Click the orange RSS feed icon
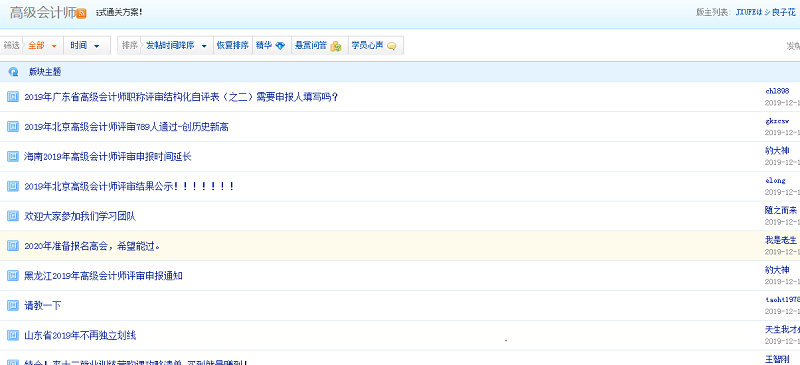Viewport: 800px width, 365px height. (82, 14)
